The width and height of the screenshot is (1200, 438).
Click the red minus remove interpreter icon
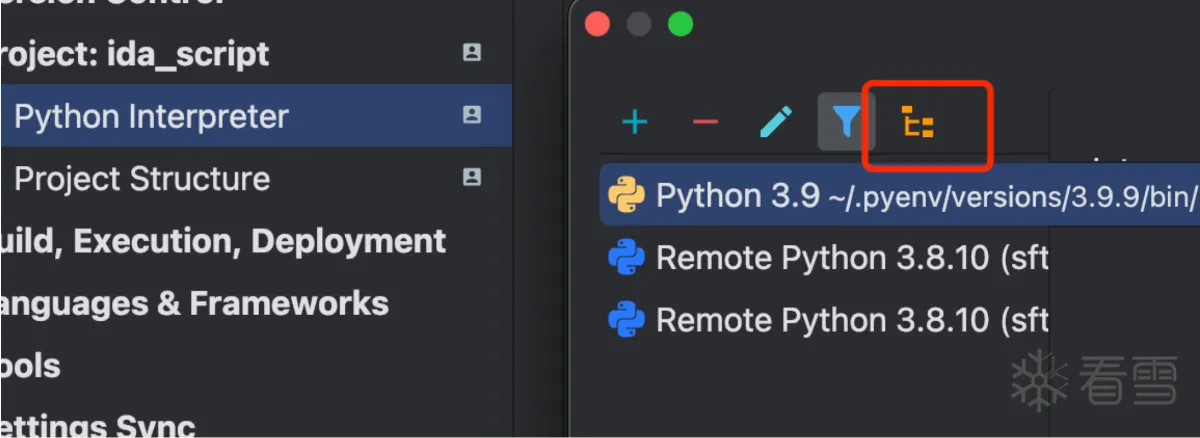tap(705, 123)
